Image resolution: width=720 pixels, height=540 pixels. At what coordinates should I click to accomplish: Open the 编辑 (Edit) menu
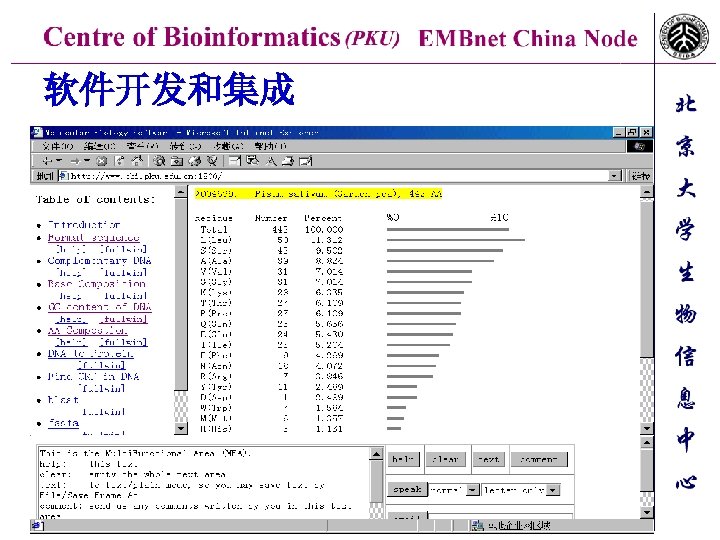click(x=99, y=146)
